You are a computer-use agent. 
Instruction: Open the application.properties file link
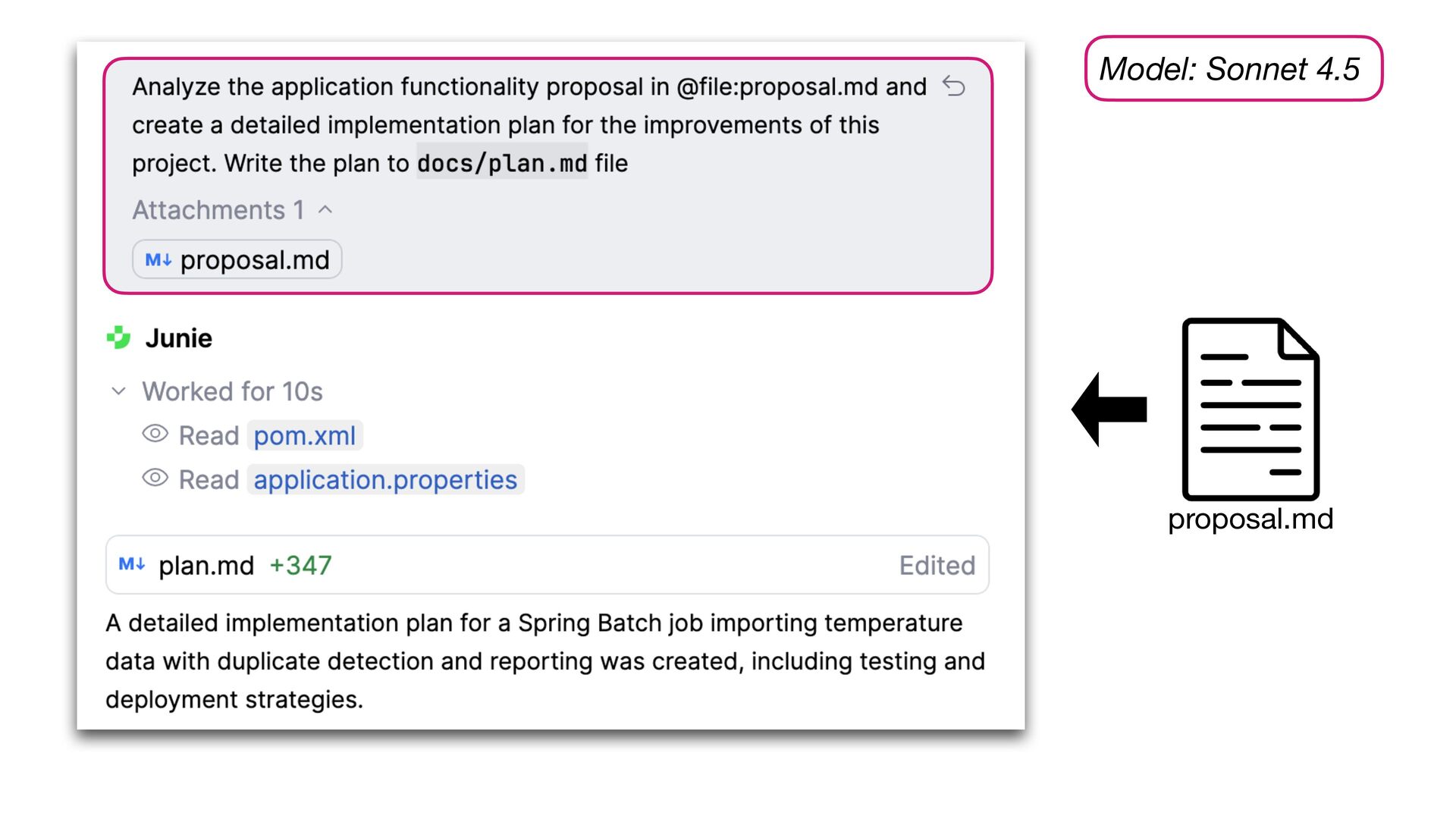pyautogui.click(x=385, y=480)
